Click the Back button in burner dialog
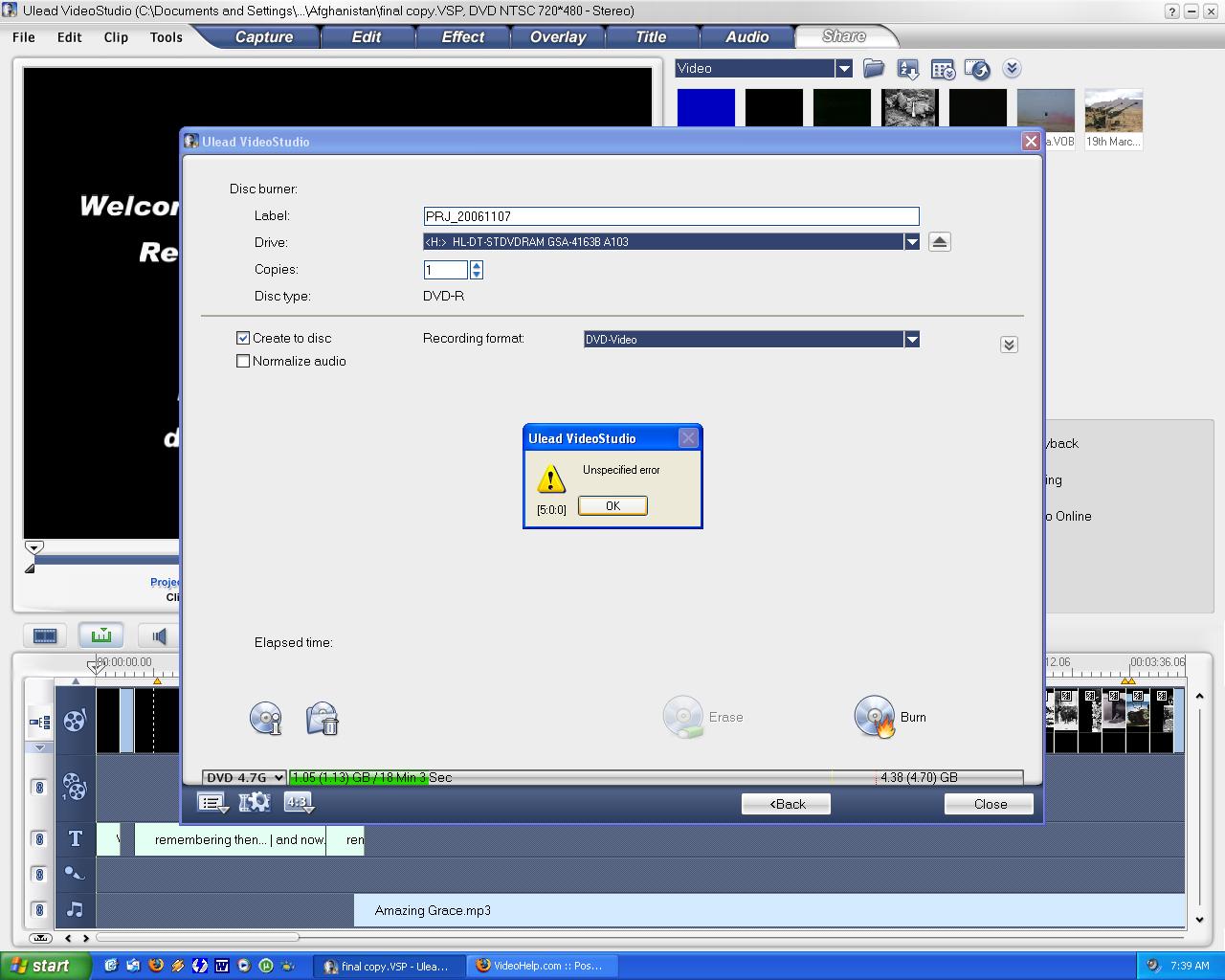This screenshot has height=980, width=1225. click(786, 804)
